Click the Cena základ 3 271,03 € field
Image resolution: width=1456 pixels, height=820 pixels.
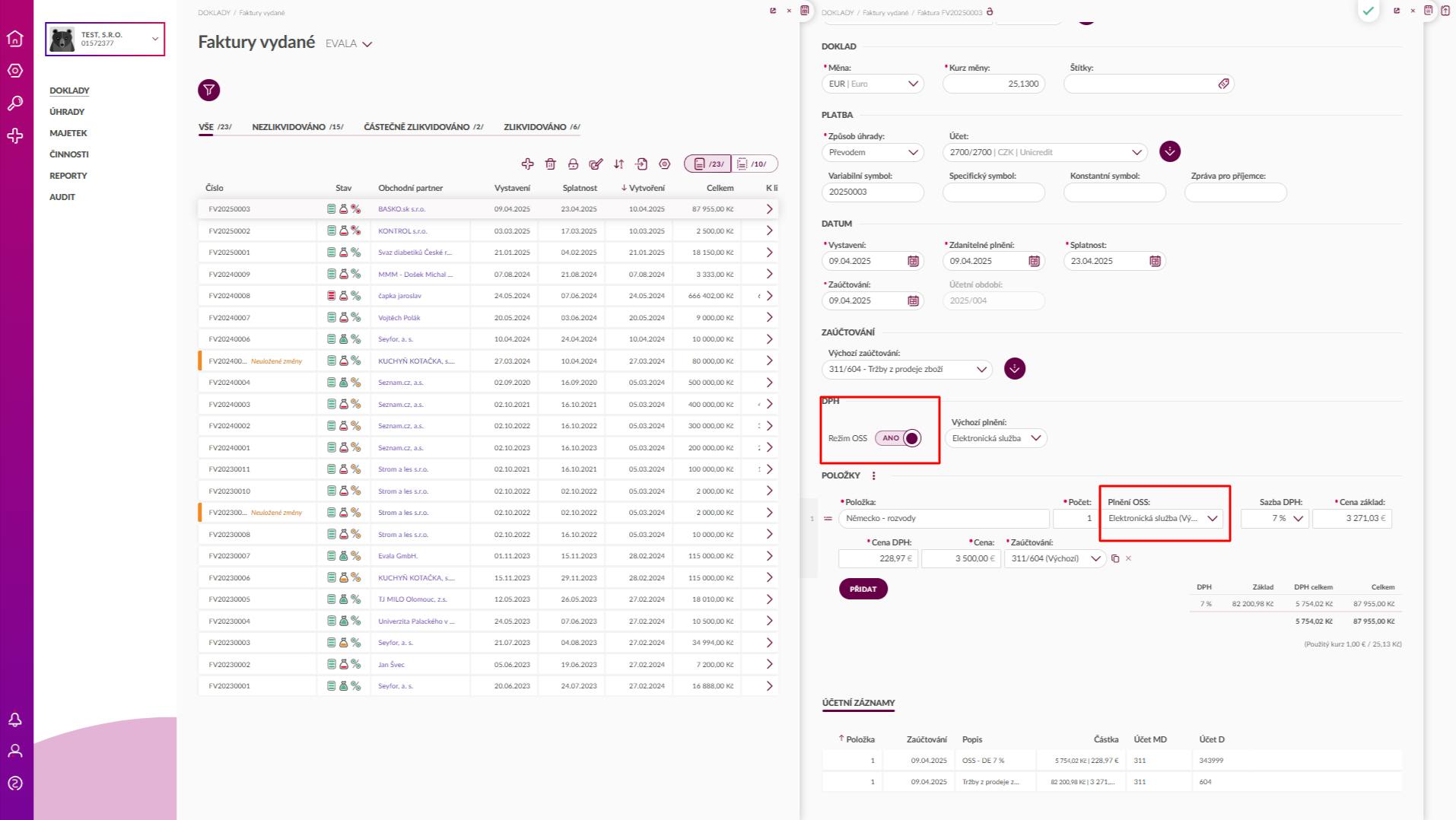[1352, 518]
